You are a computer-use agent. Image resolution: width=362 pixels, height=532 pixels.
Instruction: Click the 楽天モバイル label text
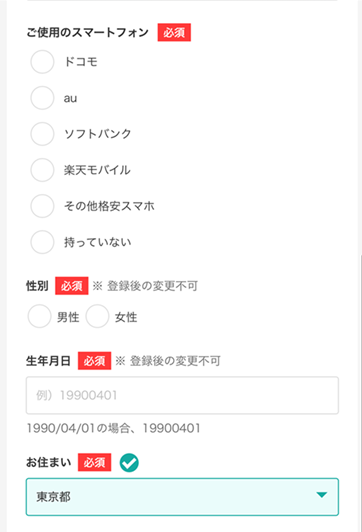point(97,170)
